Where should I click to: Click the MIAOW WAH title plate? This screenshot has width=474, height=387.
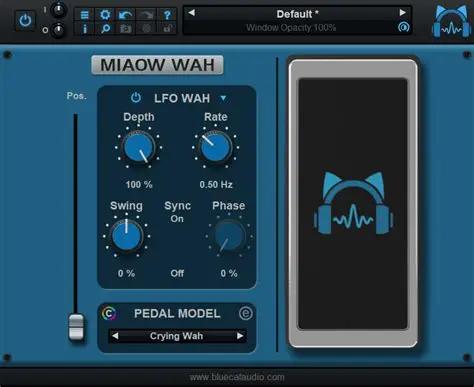coord(157,65)
